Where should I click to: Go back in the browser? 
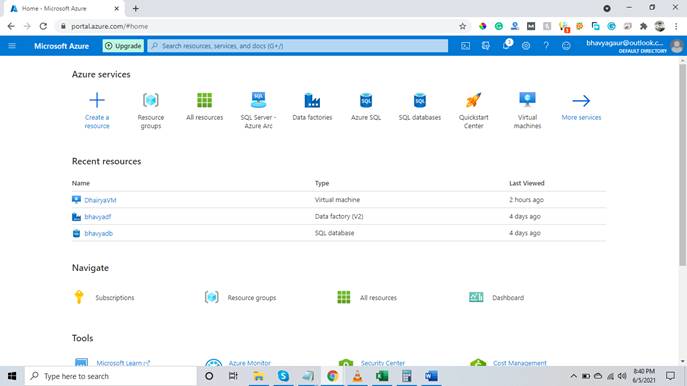click(11, 26)
